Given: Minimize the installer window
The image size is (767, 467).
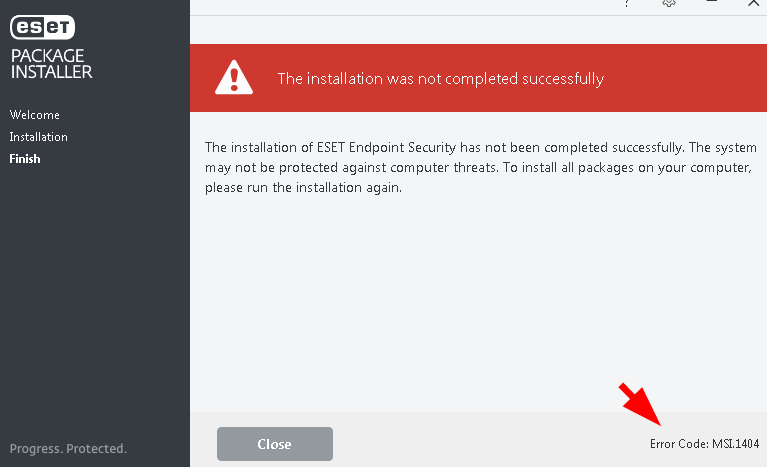Looking at the screenshot, I should (711, 2).
